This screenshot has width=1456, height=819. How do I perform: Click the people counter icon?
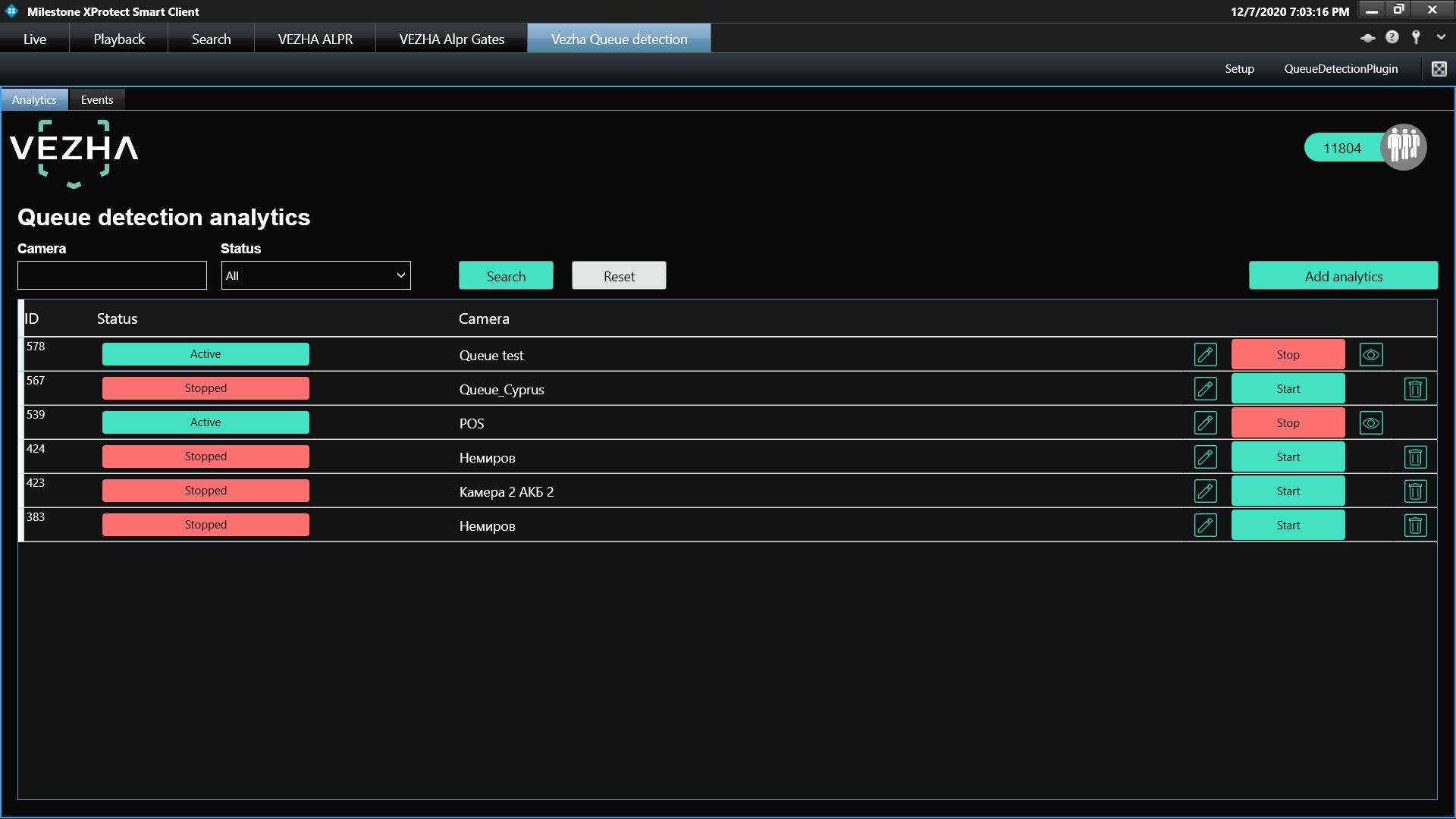[1404, 147]
